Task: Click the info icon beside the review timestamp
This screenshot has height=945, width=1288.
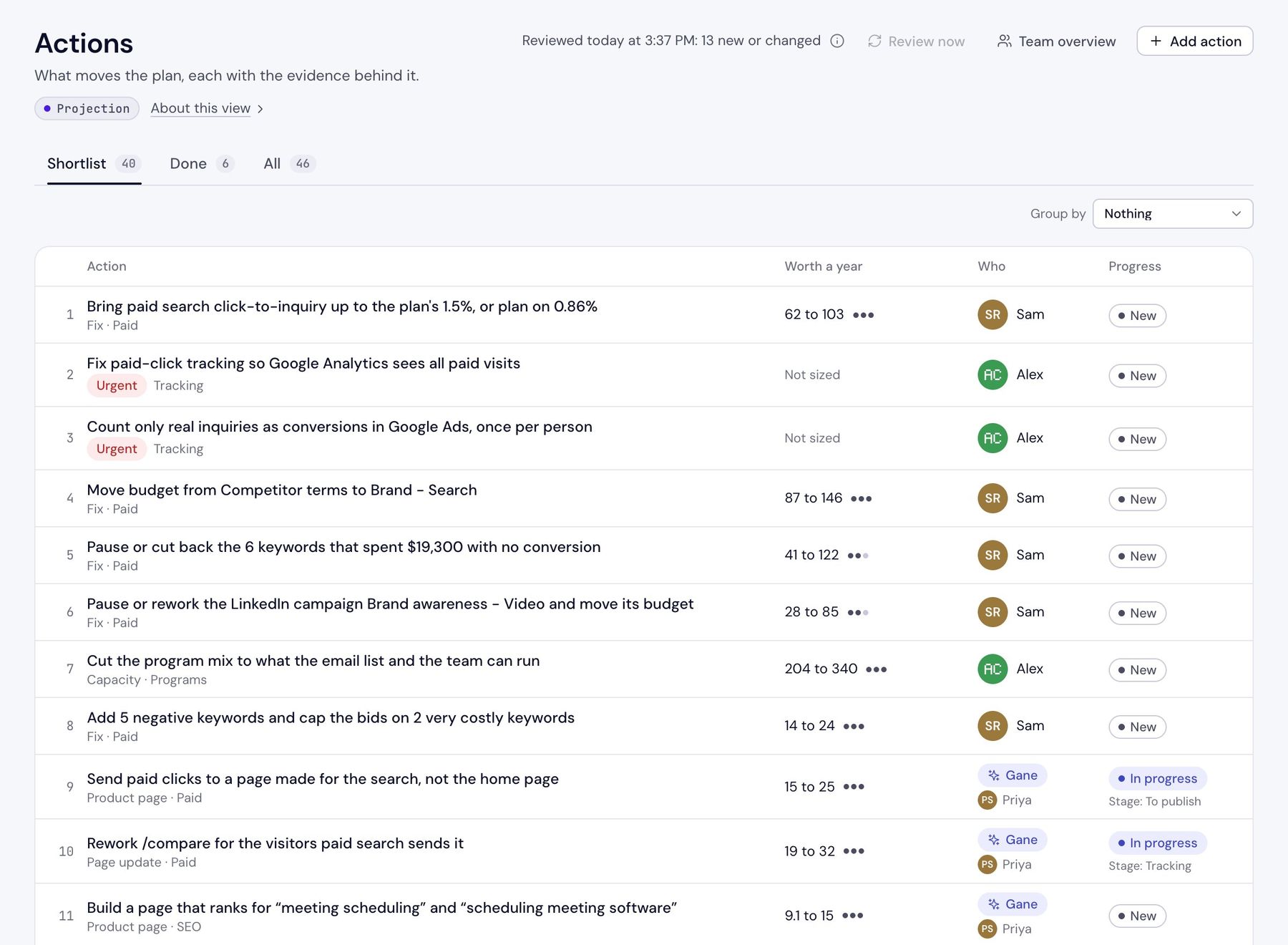Action: pos(837,41)
